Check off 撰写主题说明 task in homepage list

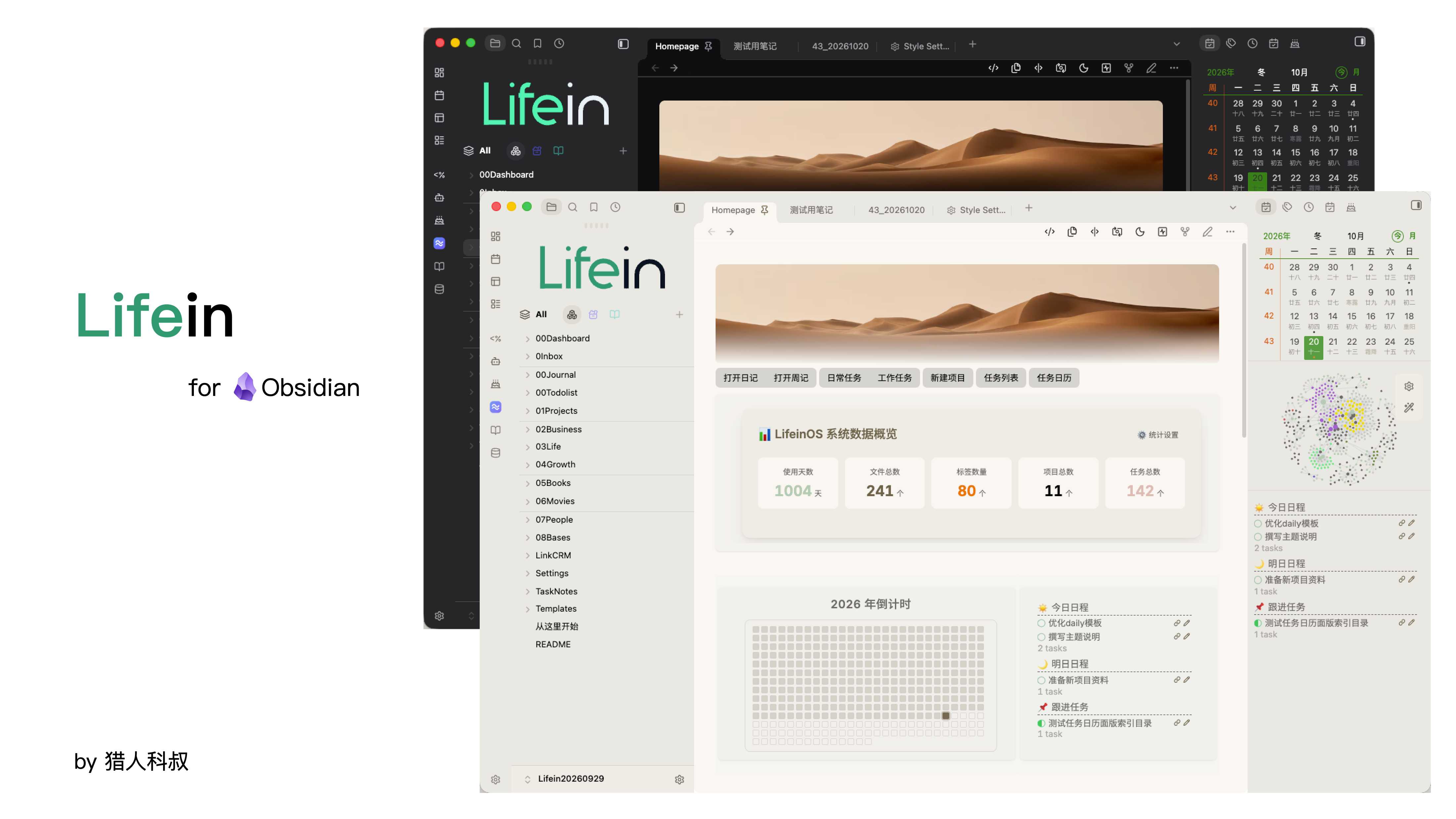[x=1041, y=636]
